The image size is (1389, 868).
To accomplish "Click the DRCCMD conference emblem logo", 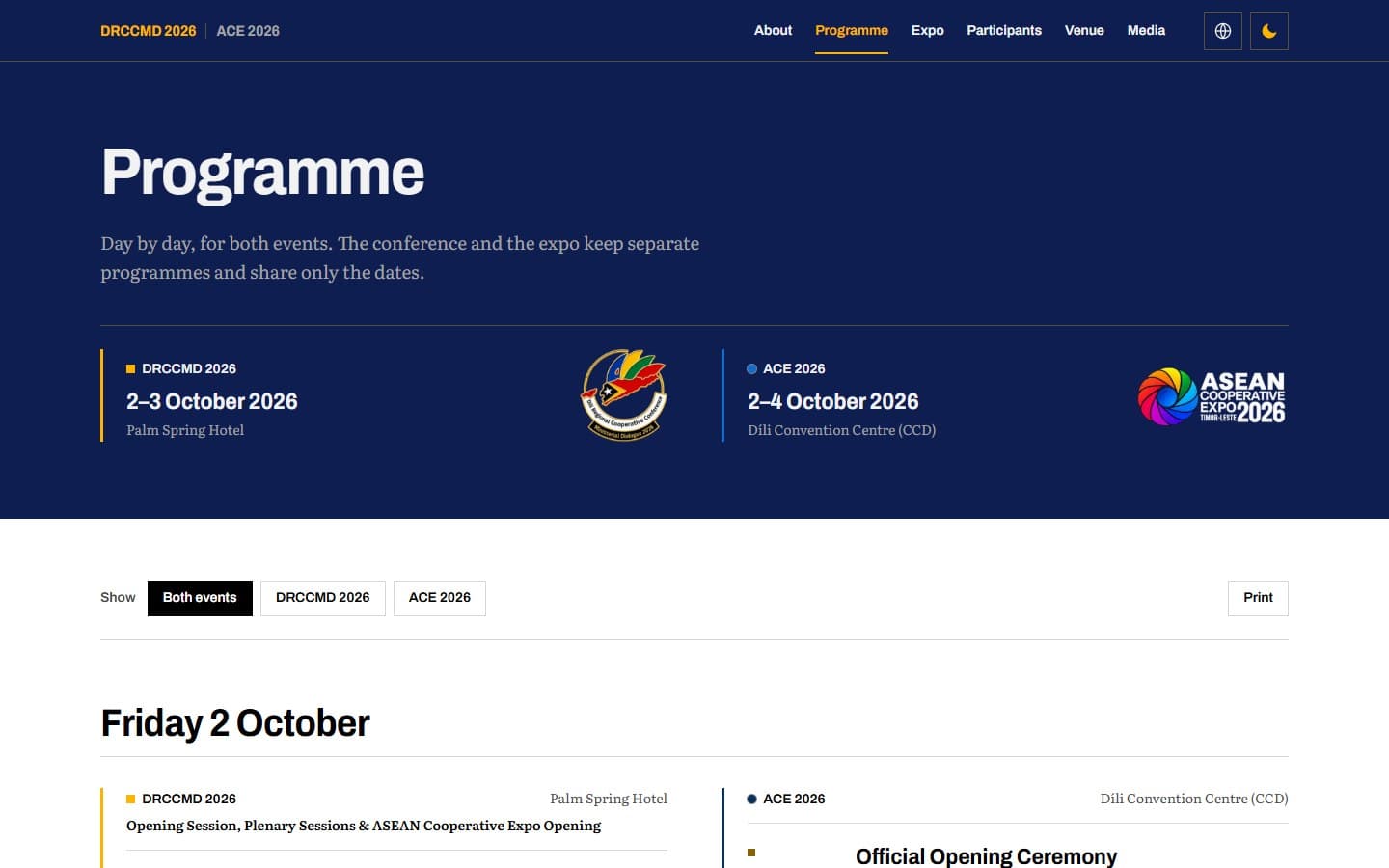I will pos(624,395).
